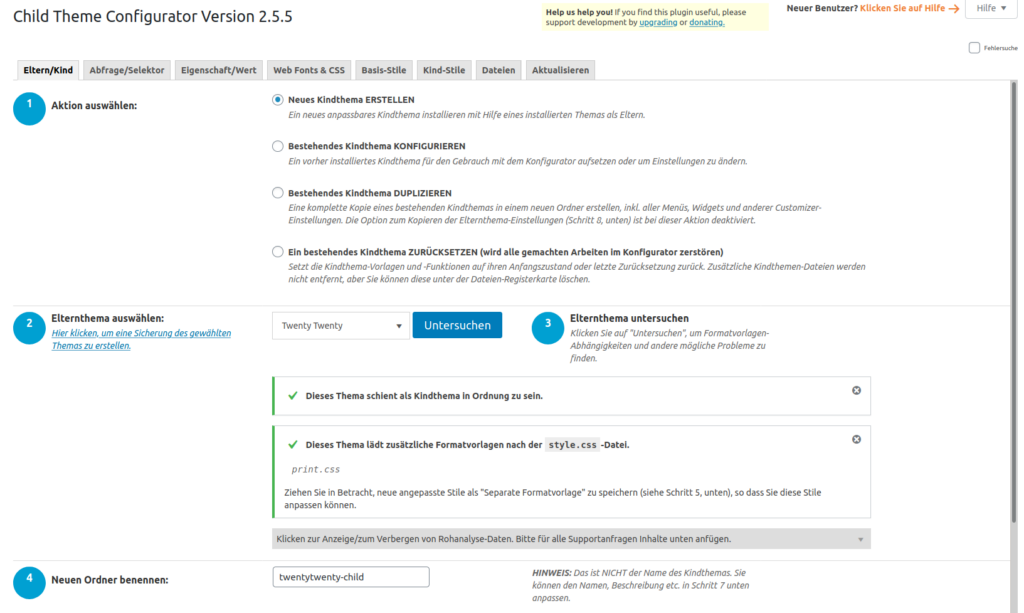
Task: Open the Twenty Twenty parent theme dropdown
Action: [340, 325]
